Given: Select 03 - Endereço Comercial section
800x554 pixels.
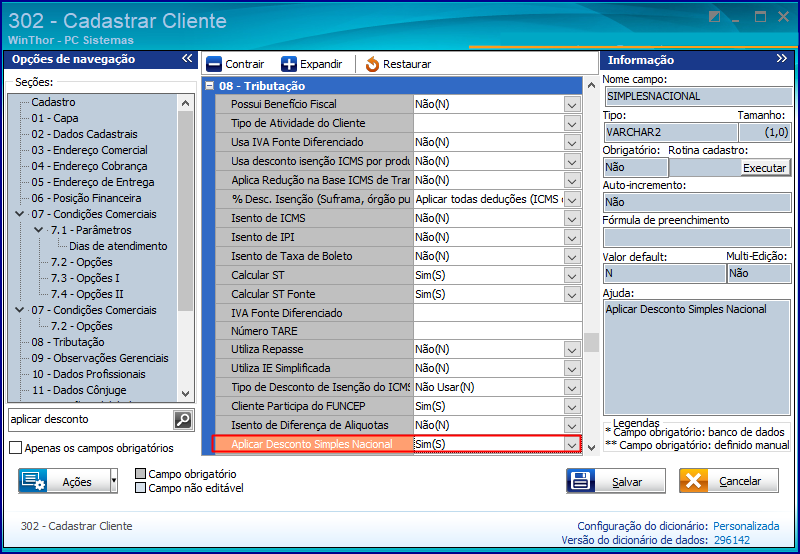Looking at the screenshot, I should (89, 150).
